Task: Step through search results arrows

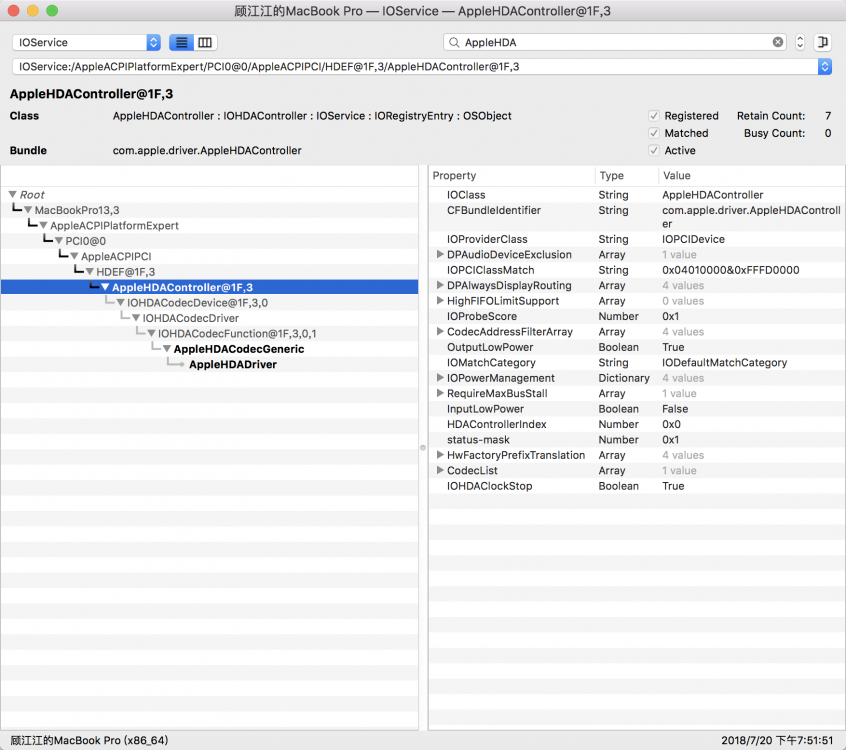Action: click(800, 42)
